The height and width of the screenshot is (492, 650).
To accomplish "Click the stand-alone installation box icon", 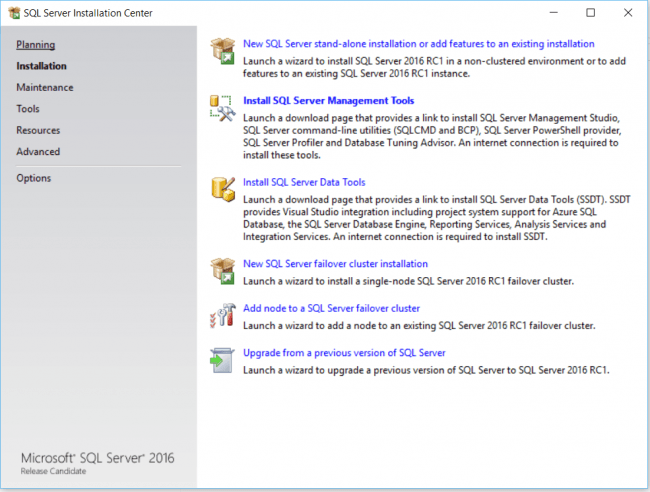I will [x=223, y=51].
